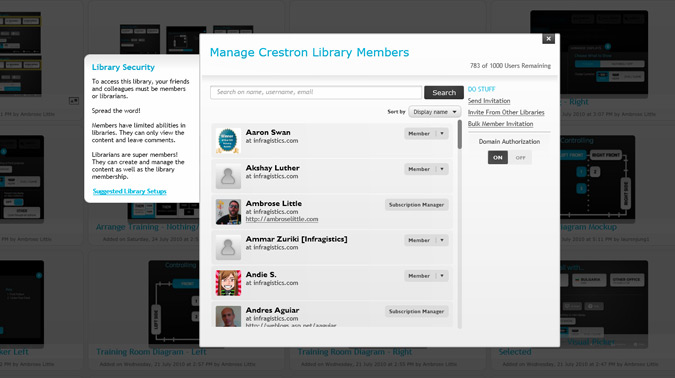
Task: Turn Domain Authorization ON
Action: [x=498, y=158]
